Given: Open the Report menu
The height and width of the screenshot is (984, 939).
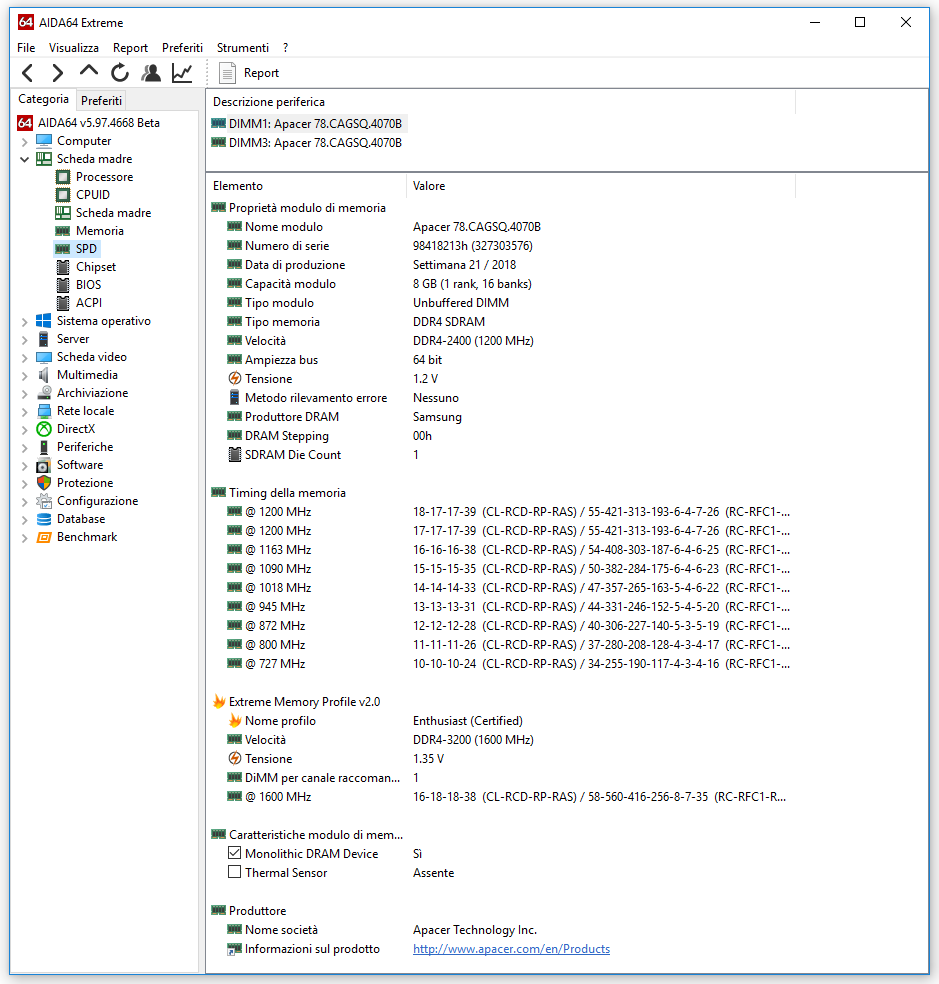Looking at the screenshot, I should click(130, 48).
